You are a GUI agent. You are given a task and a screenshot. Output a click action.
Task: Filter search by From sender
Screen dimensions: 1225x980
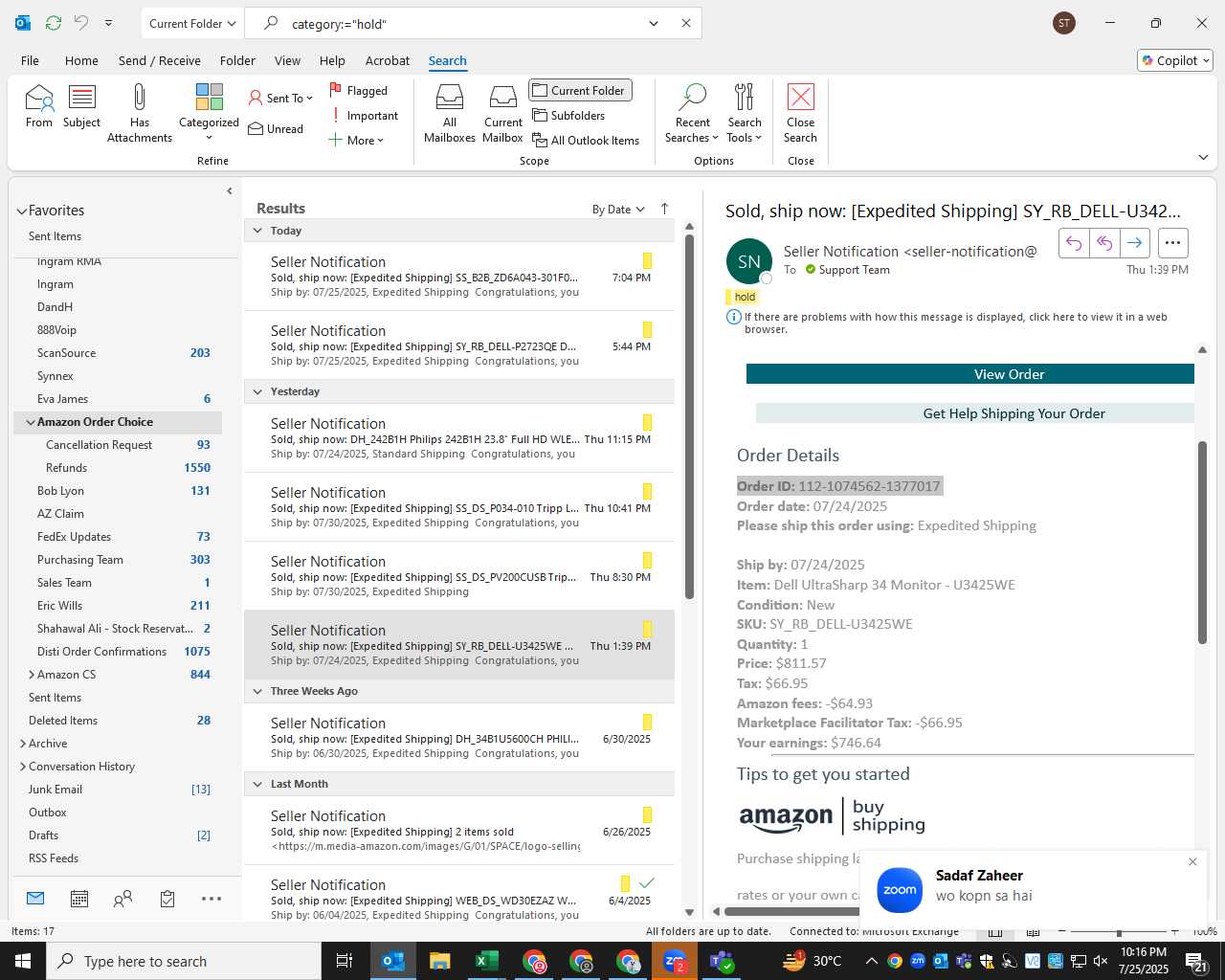point(39,106)
